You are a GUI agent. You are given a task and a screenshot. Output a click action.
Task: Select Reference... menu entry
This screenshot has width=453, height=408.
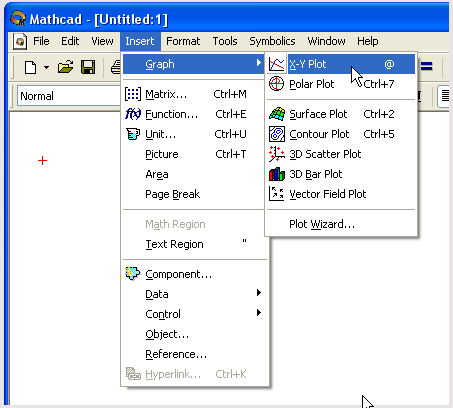tap(194, 354)
